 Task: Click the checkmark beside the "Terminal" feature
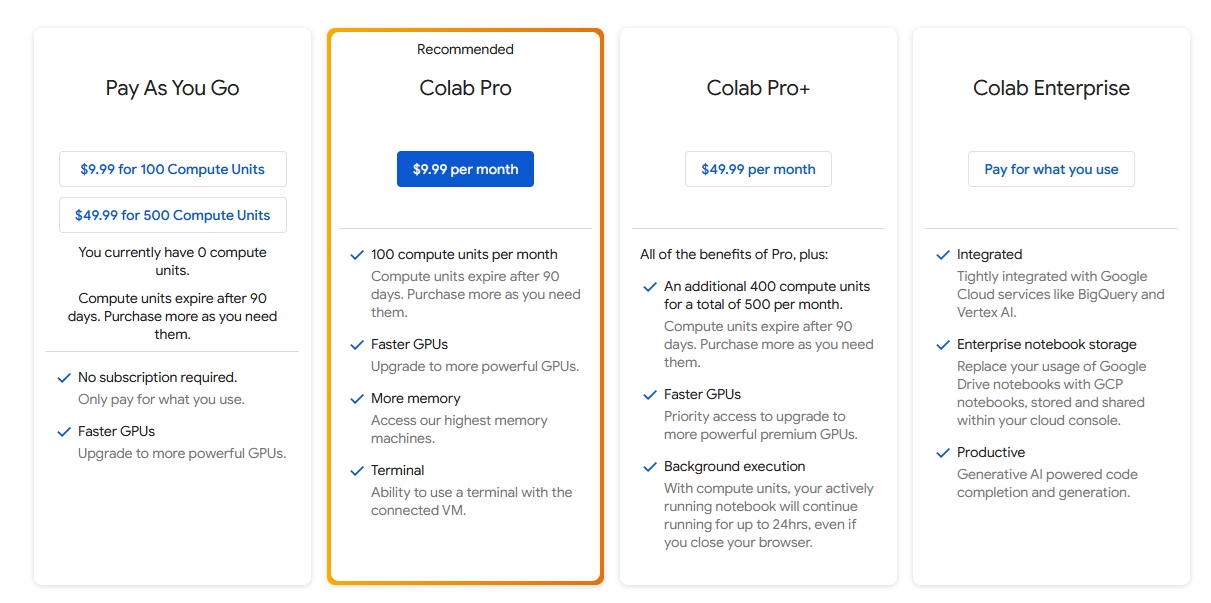(357, 470)
